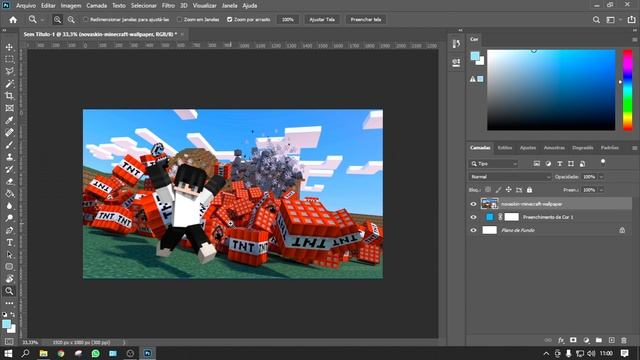Select the Magic Wand tool
640x360 pixels.
pos(9,84)
